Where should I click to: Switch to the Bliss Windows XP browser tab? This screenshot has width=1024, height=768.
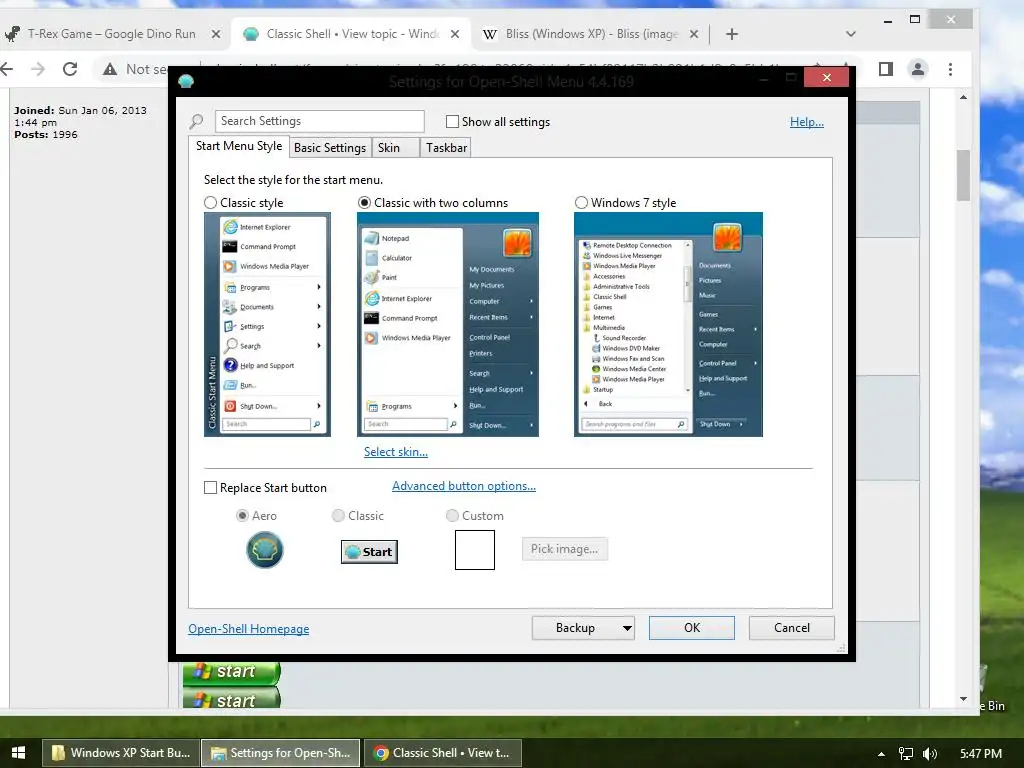tap(590, 34)
